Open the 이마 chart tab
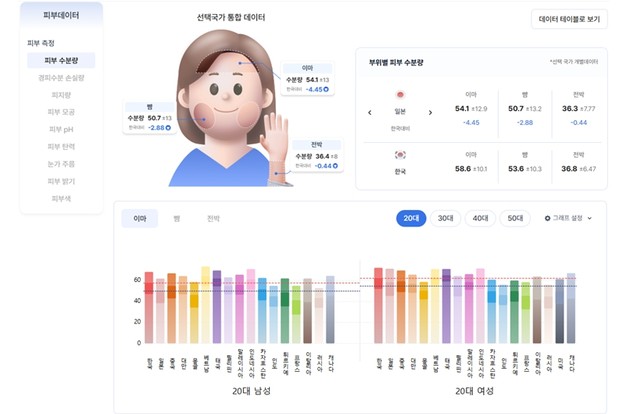This screenshot has height=414, width=630. (x=139, y=218)
